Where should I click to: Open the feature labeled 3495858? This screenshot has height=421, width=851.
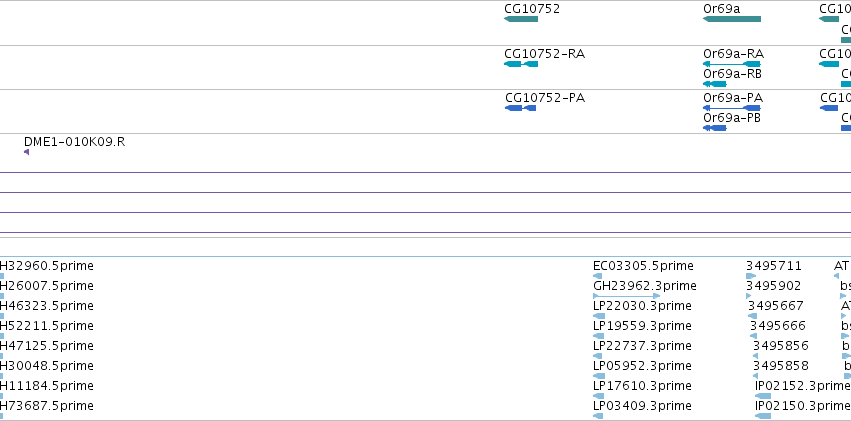(x=780, y=366)
